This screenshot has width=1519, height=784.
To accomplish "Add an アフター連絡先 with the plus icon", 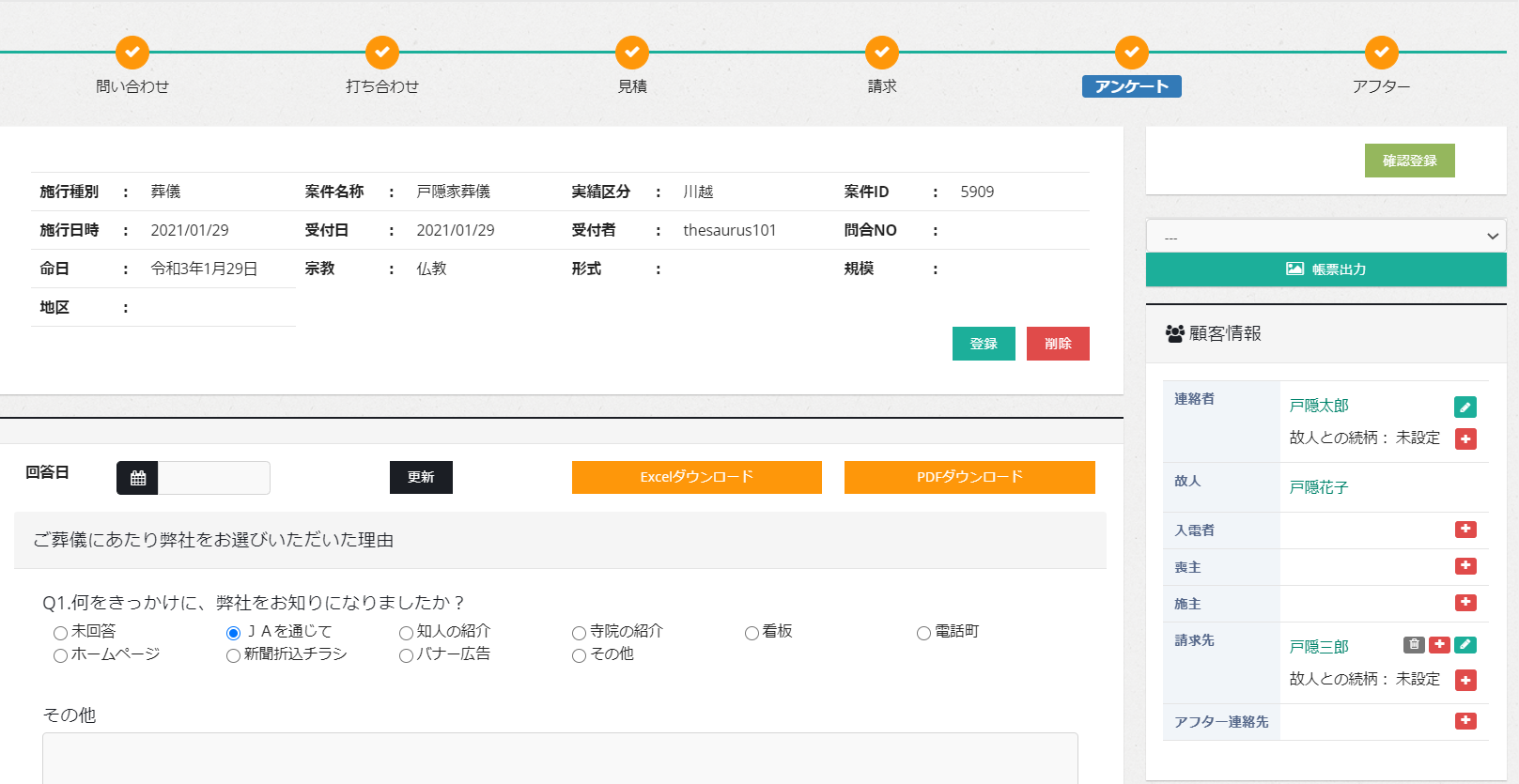I will pos(1465,721).
